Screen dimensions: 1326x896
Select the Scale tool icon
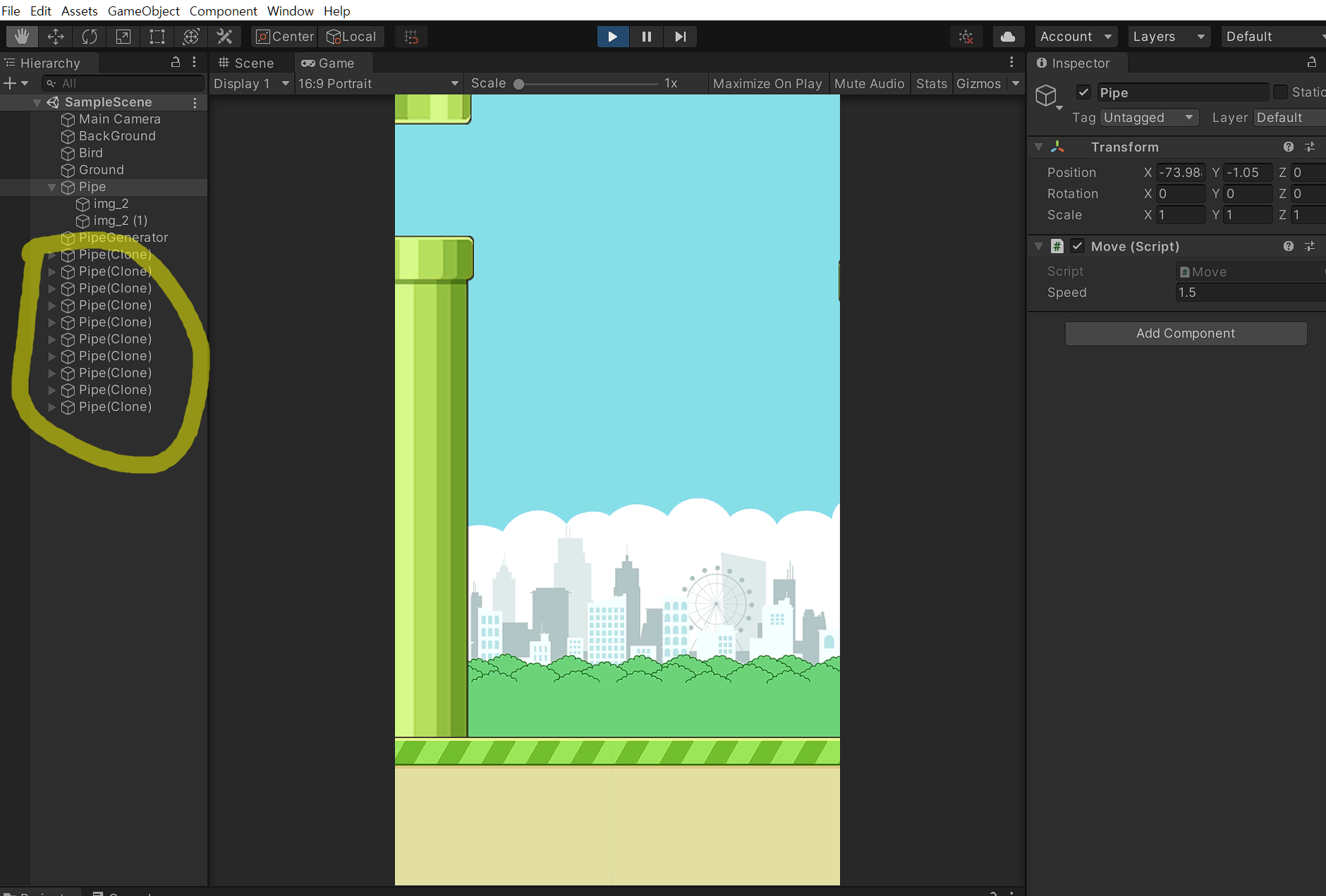123,37
